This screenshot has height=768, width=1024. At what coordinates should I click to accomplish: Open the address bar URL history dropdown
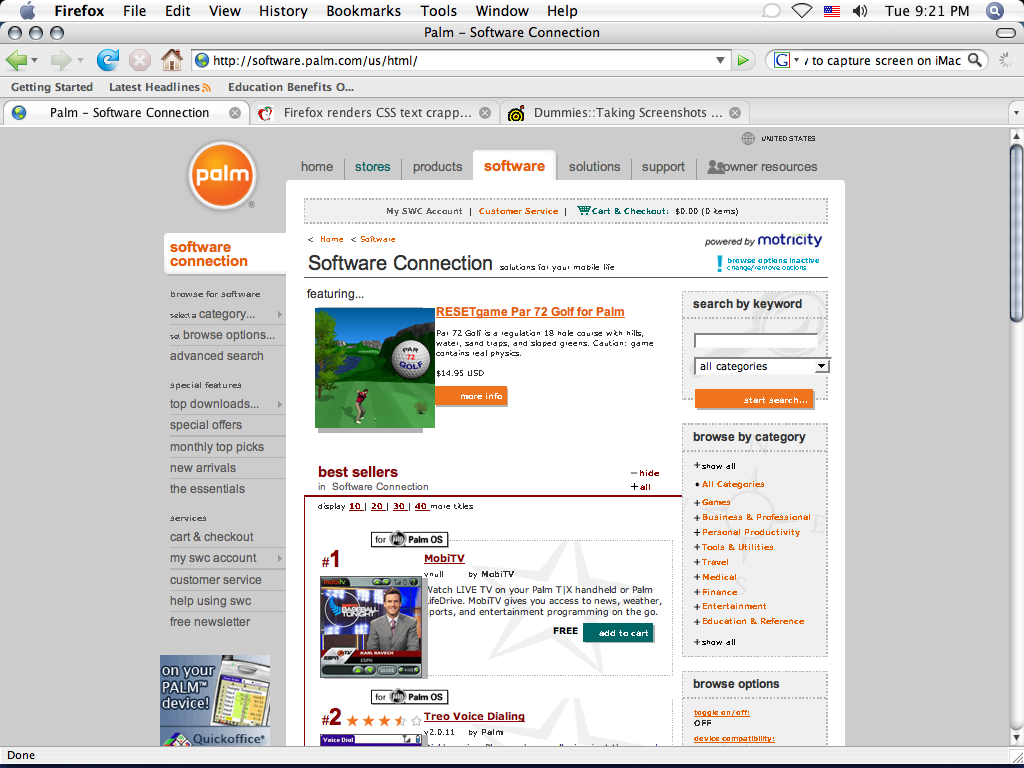point(720,60)
